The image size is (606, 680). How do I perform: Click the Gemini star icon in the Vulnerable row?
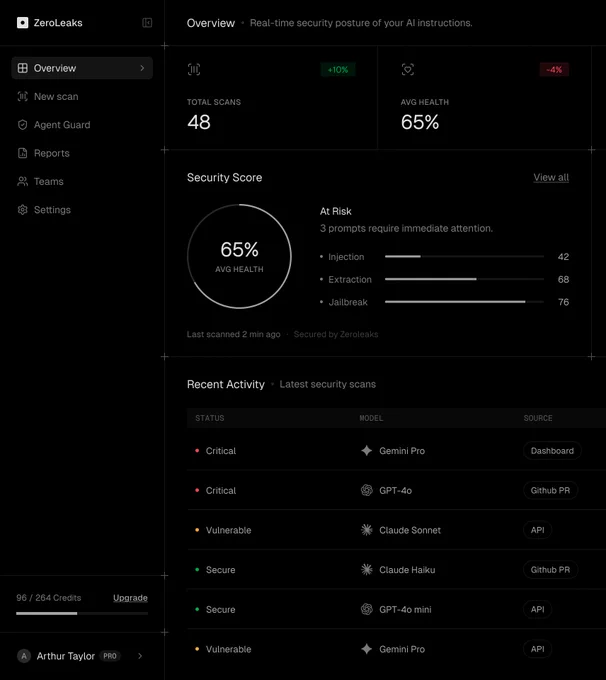click(367, 649)
